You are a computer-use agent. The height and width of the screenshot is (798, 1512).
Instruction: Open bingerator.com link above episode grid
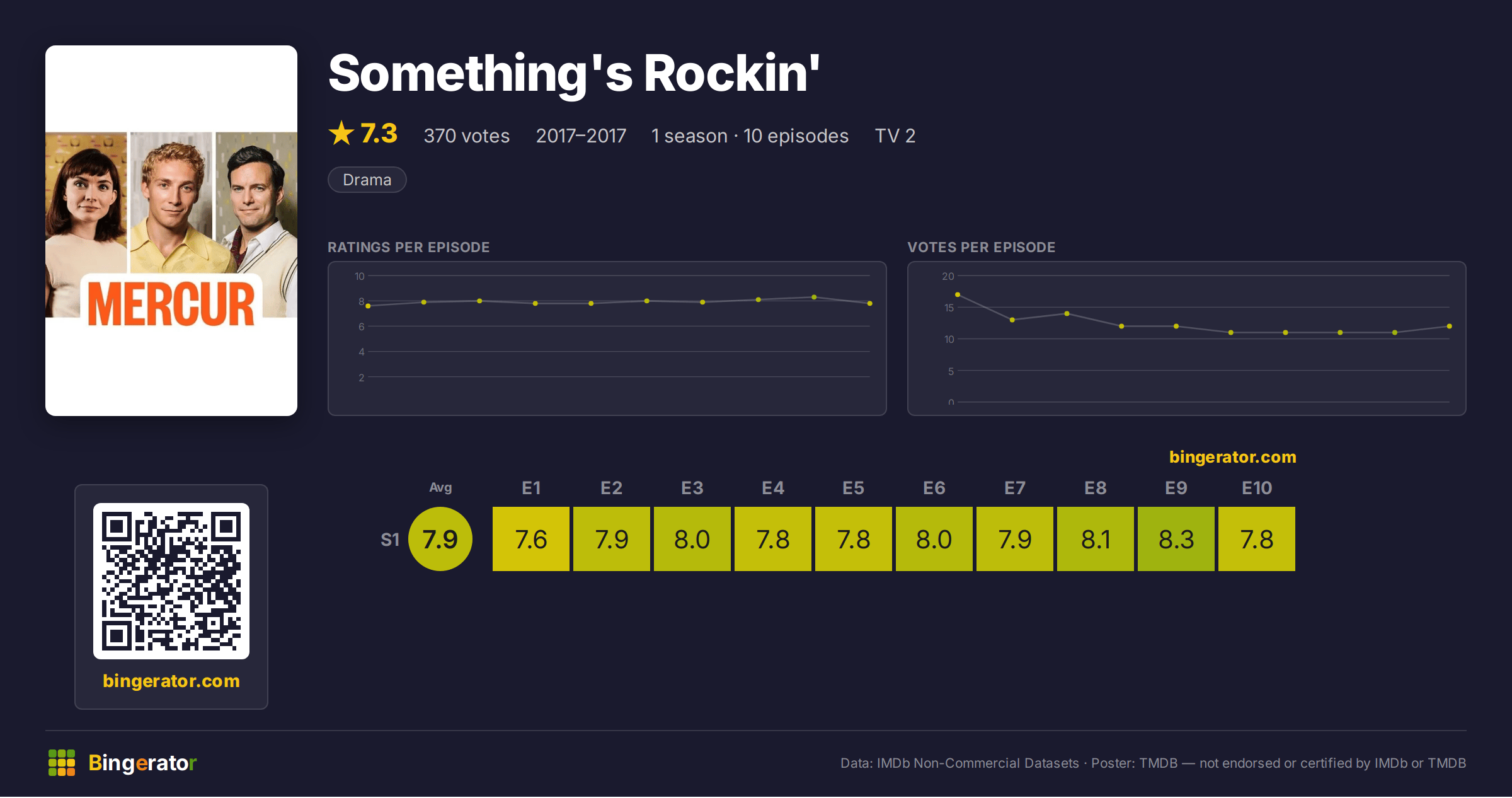click(1233, 457)
